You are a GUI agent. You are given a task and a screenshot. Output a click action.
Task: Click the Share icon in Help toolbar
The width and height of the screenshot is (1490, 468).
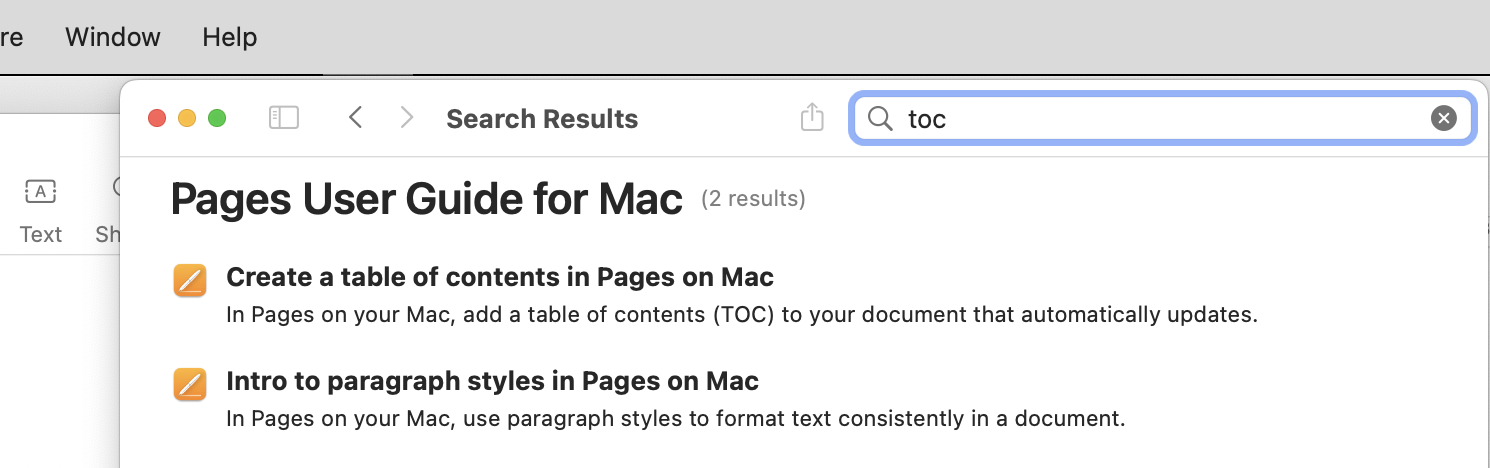tap(812, 117)
